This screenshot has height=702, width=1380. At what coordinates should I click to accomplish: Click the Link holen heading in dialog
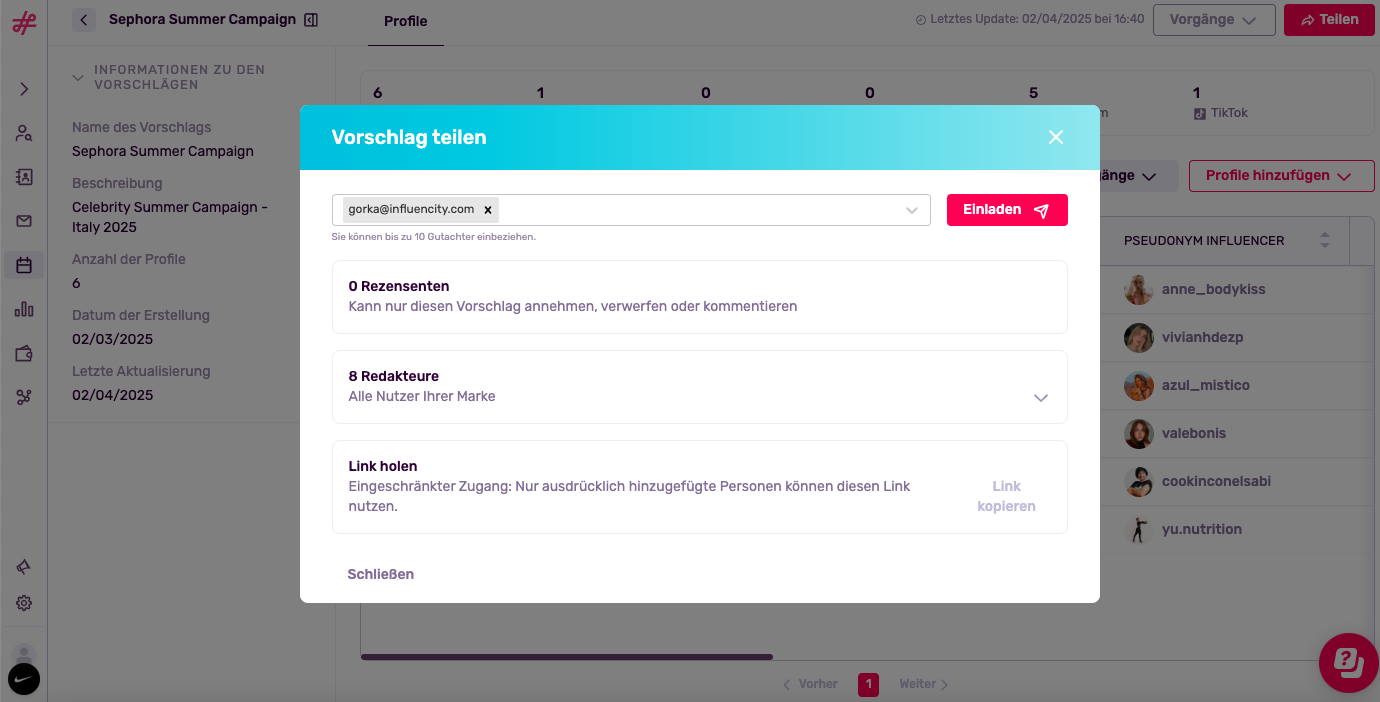[x=383, y=466]
